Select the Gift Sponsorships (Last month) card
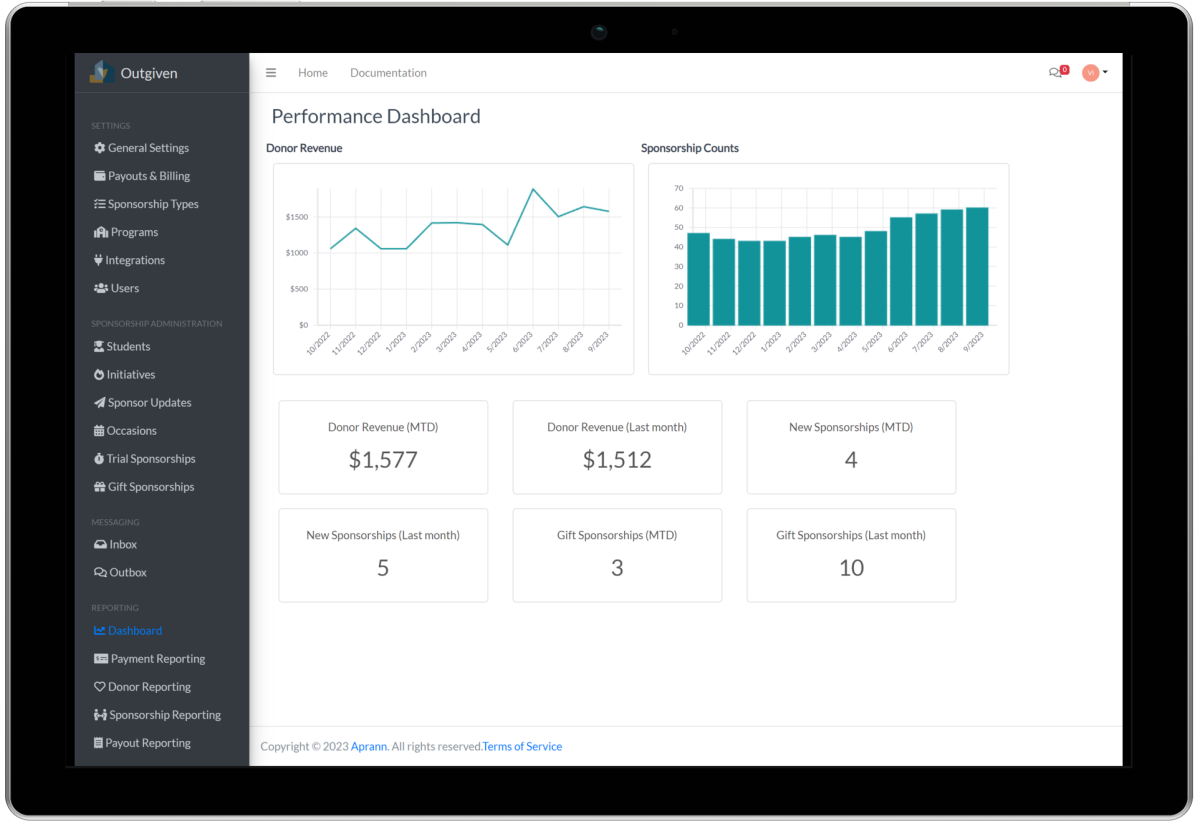This screenshot has height=822, width=1200. 851,555
